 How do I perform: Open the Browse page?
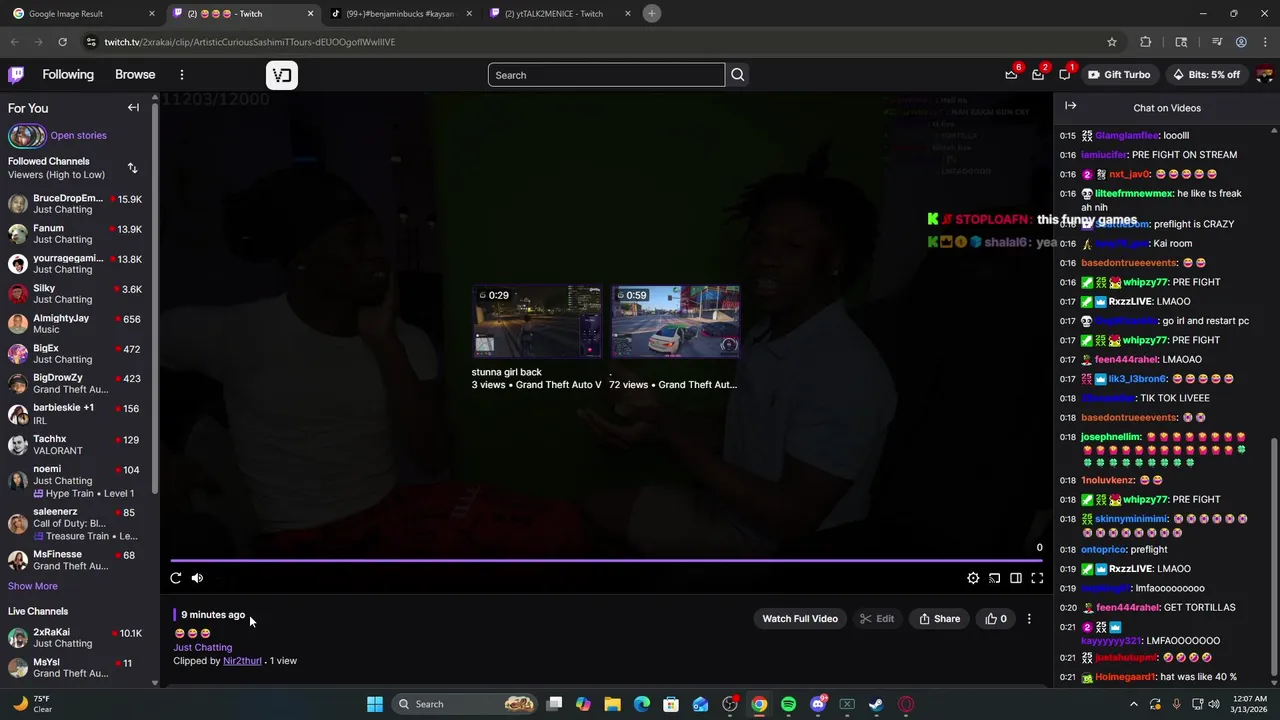pyautogui.click(x=135, y=75)
